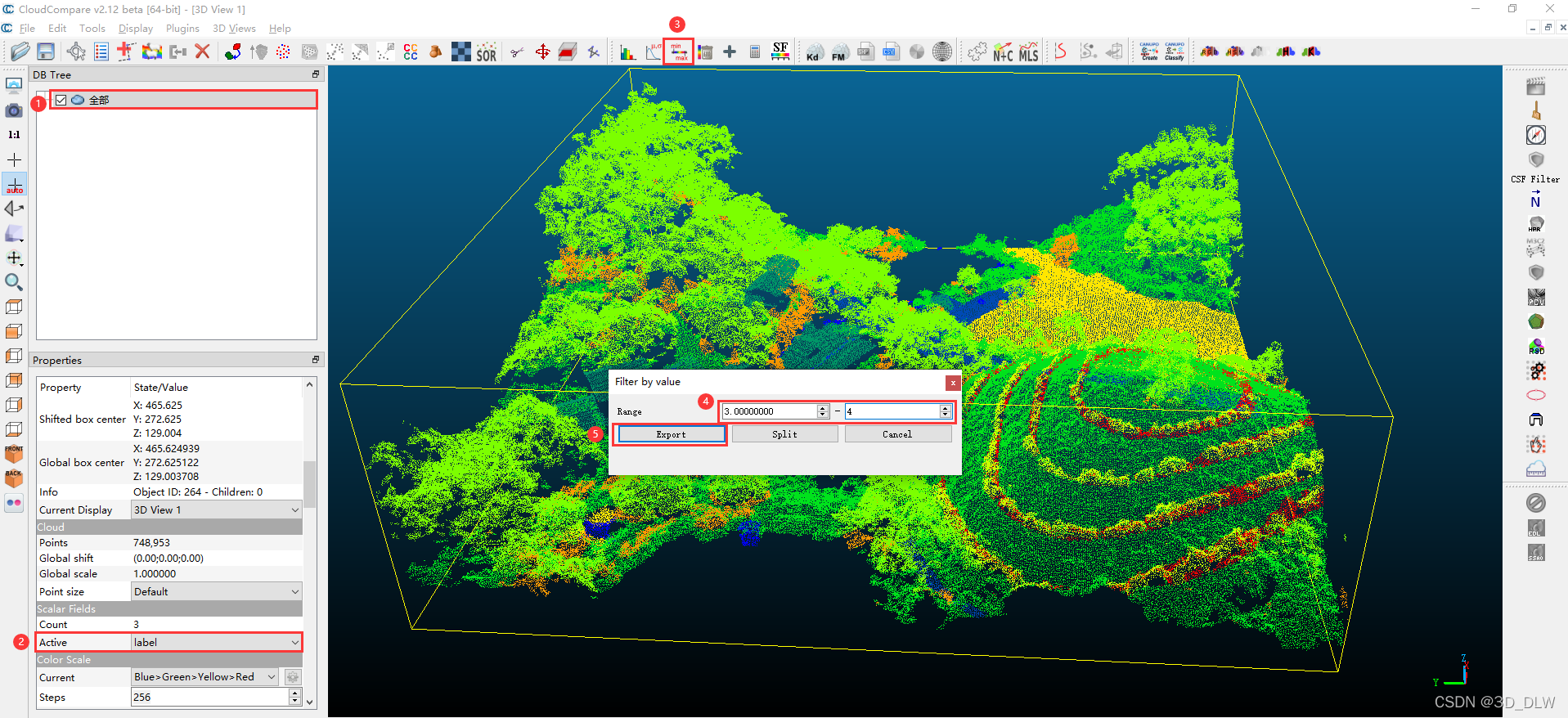Open the RSD plugin icon

pyautogui.click(x=1536, y=347)
